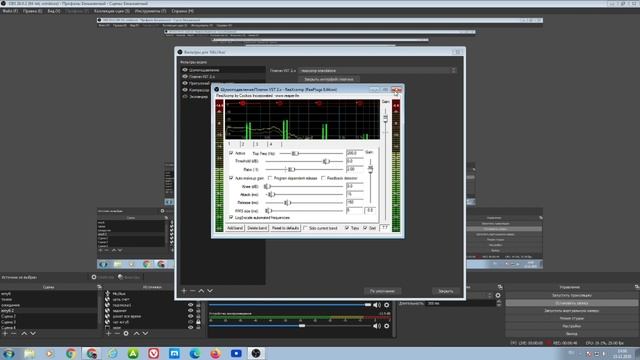The height and width of the screenshot is (360, 640).
Task: Click Defaults button in Filters window
Action: pos(382,291)
